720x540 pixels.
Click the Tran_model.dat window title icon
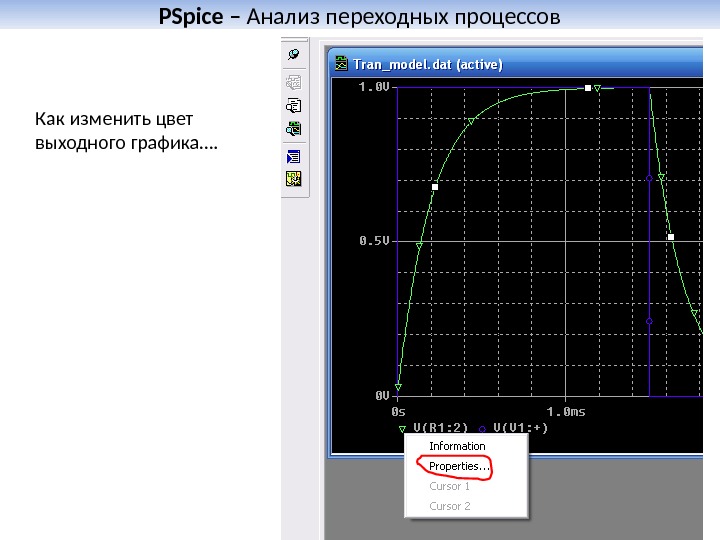(x=341, y=63)
